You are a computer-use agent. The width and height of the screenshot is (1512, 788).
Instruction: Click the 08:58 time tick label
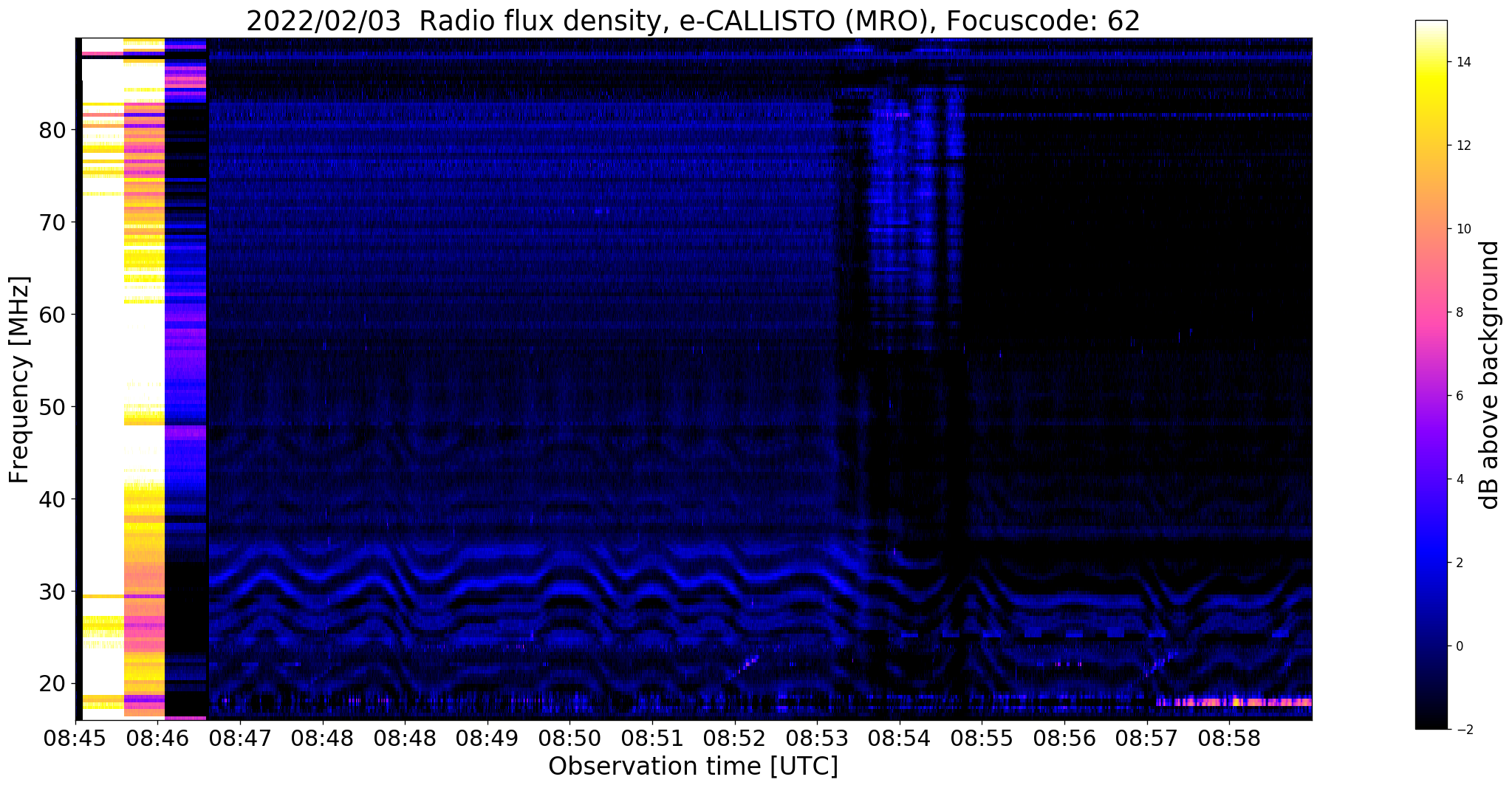point(1229,739)
